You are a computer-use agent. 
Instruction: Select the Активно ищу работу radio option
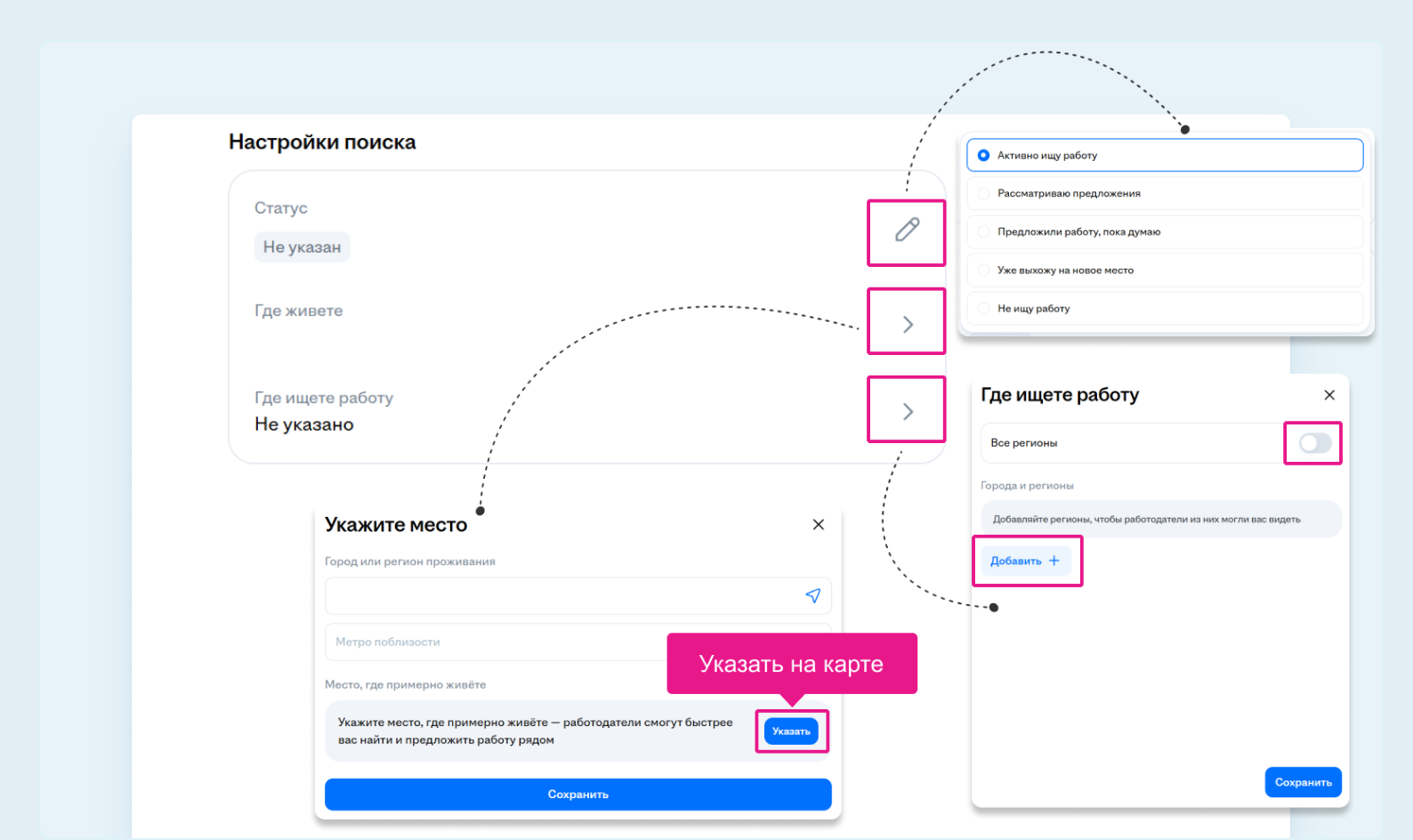point(1165,155)
